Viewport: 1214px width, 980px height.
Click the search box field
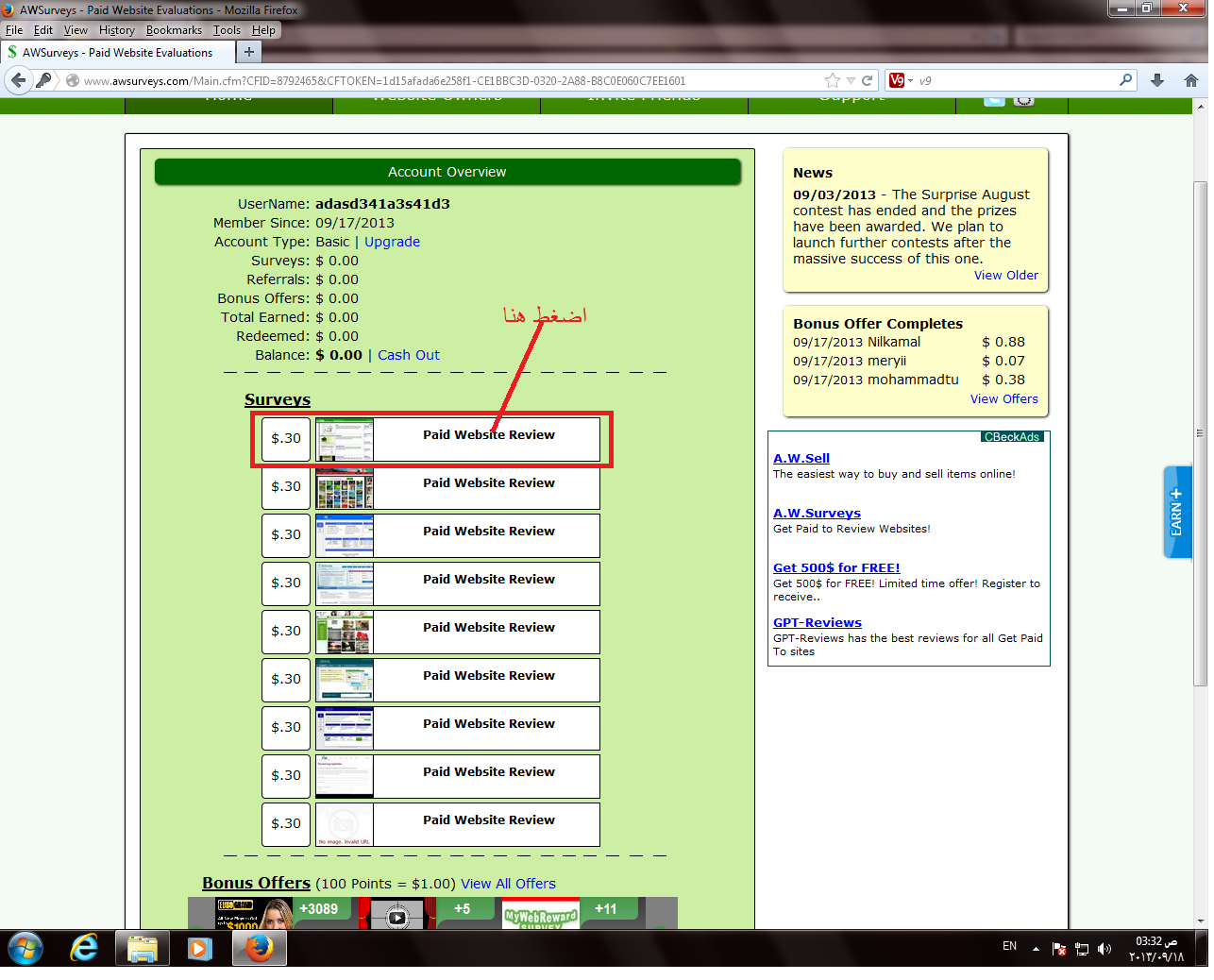(1018, 80)
